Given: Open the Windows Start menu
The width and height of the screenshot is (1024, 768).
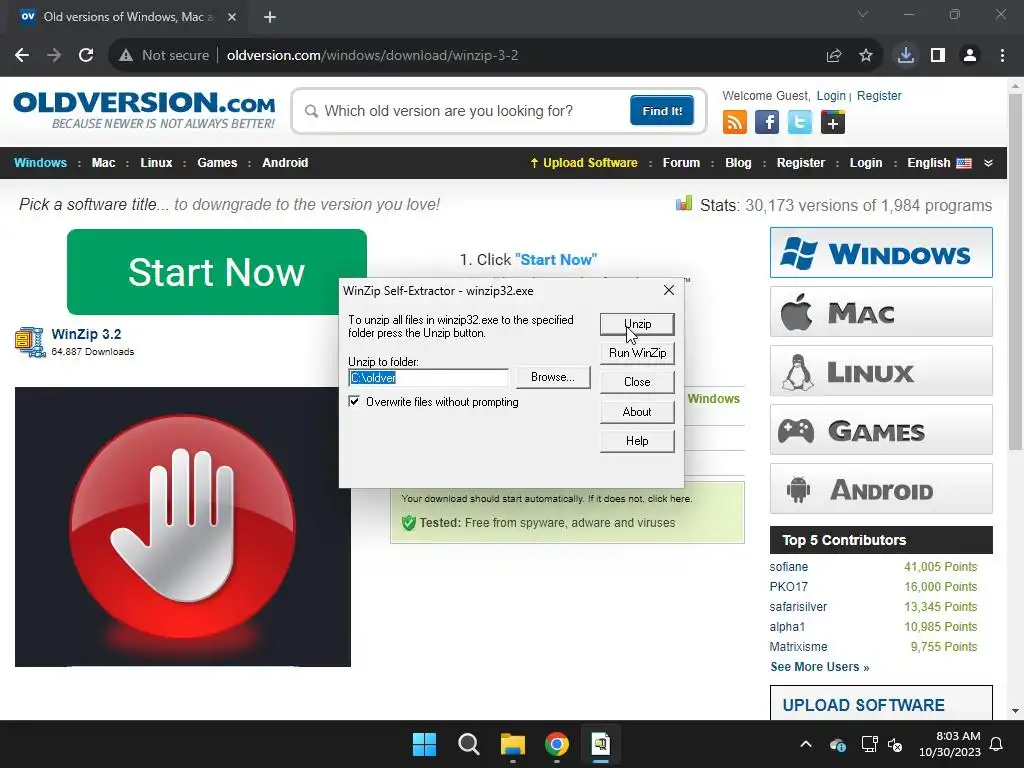Looking at the screenshot, I should tap(424, 744).
